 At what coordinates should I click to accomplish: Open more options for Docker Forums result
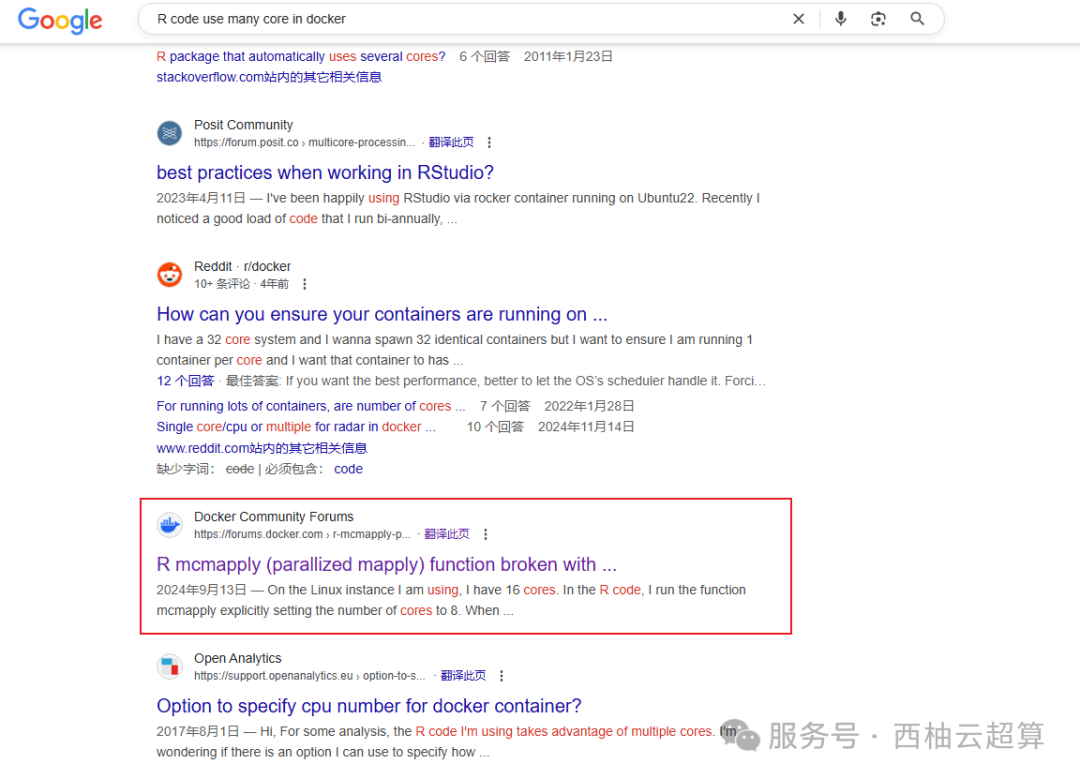486,534
